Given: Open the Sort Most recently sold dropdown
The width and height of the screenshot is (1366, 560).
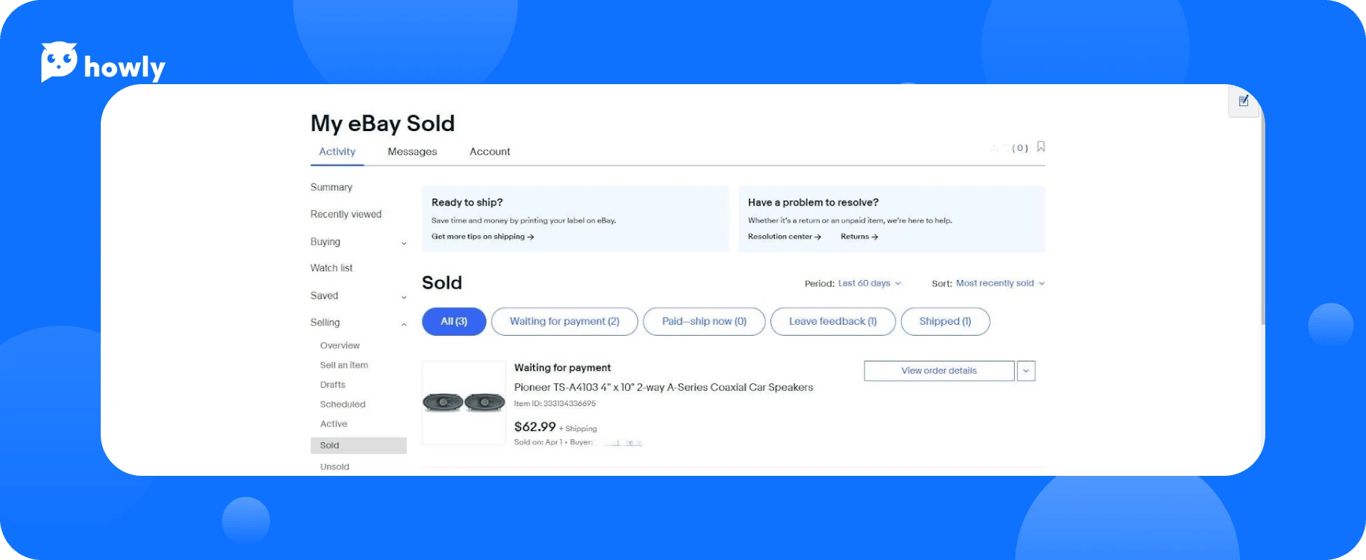Looking at the screenshot, I should tap(1000, 284).
